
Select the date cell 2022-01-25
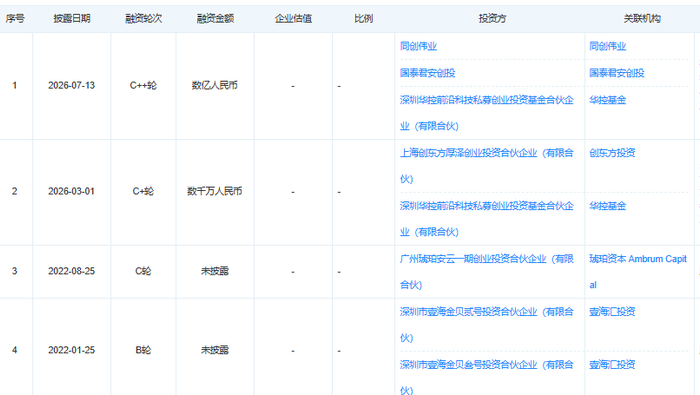(x=71, y=350)
